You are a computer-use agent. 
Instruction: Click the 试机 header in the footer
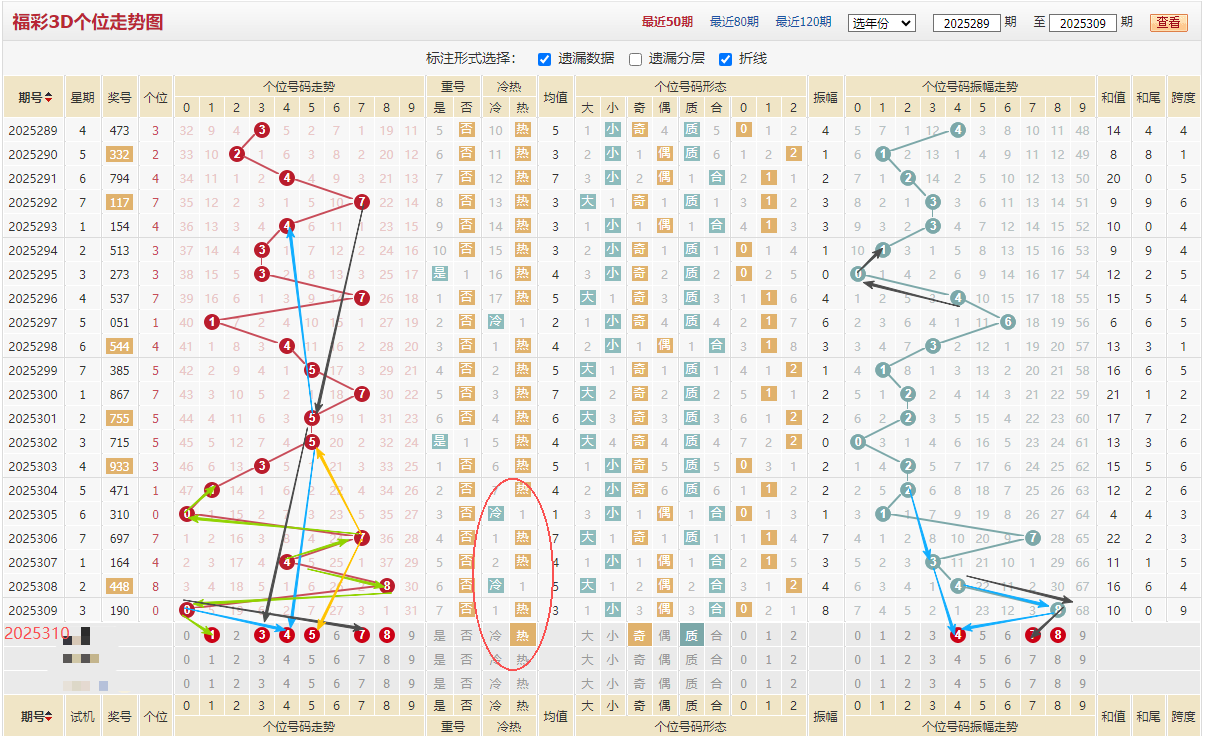click(82, 717)
